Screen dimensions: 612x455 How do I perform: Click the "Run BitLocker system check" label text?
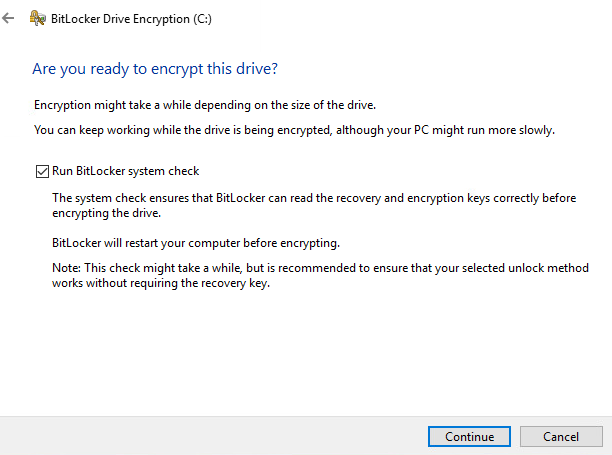pyautogui.click(x=125, y=171)
